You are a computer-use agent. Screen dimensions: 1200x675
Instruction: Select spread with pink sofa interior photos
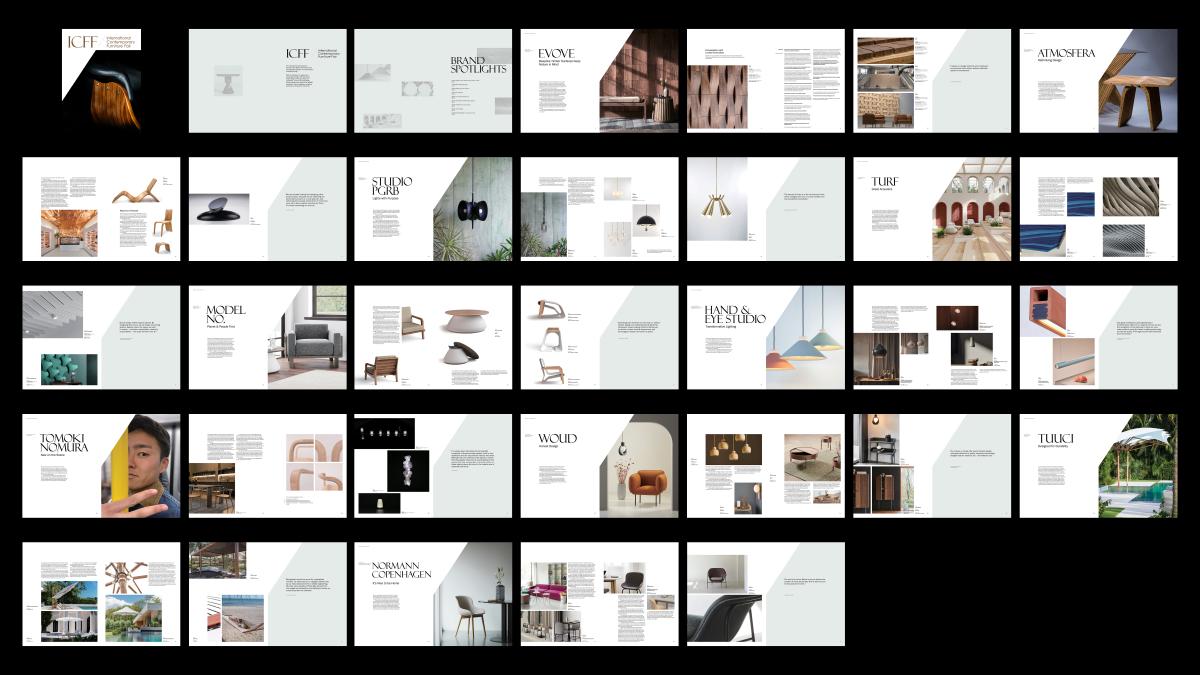(600, 594)
